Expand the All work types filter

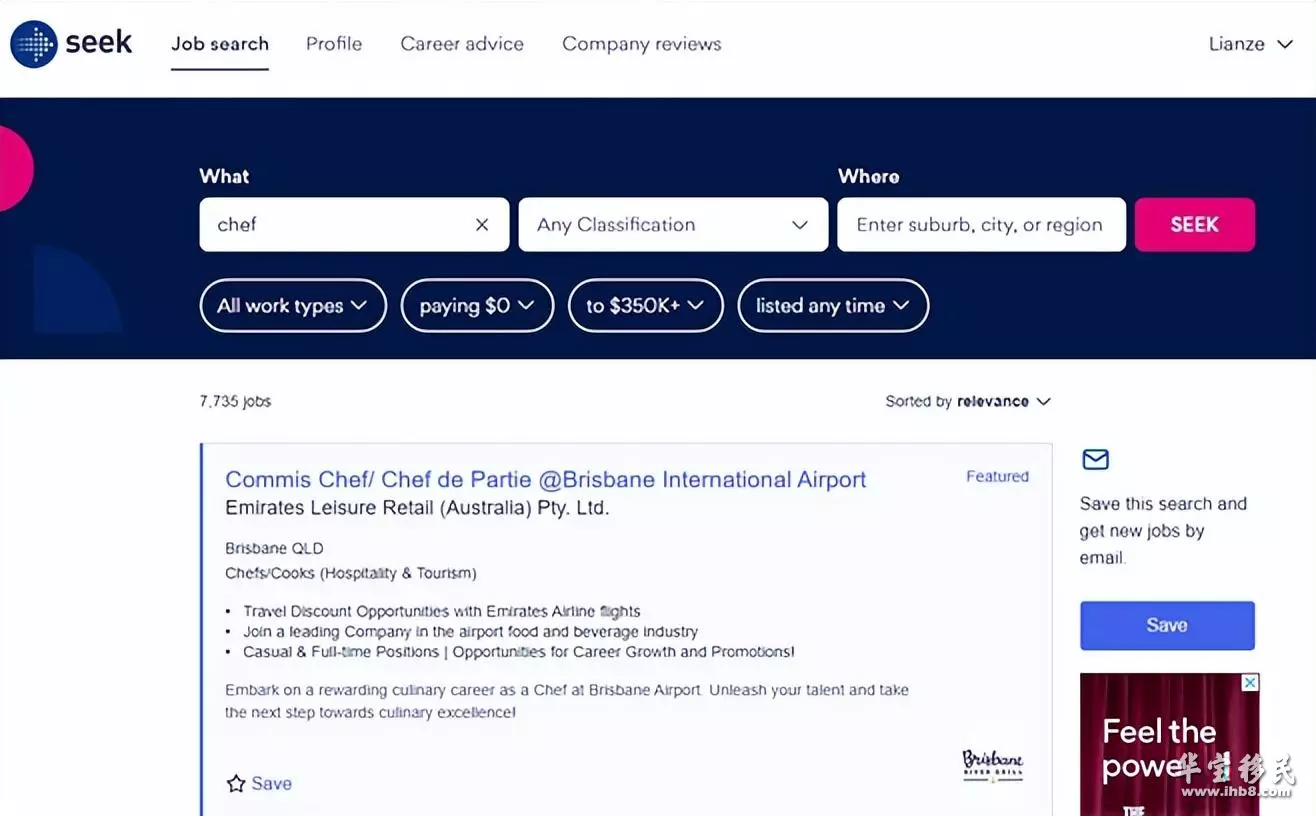293,306
